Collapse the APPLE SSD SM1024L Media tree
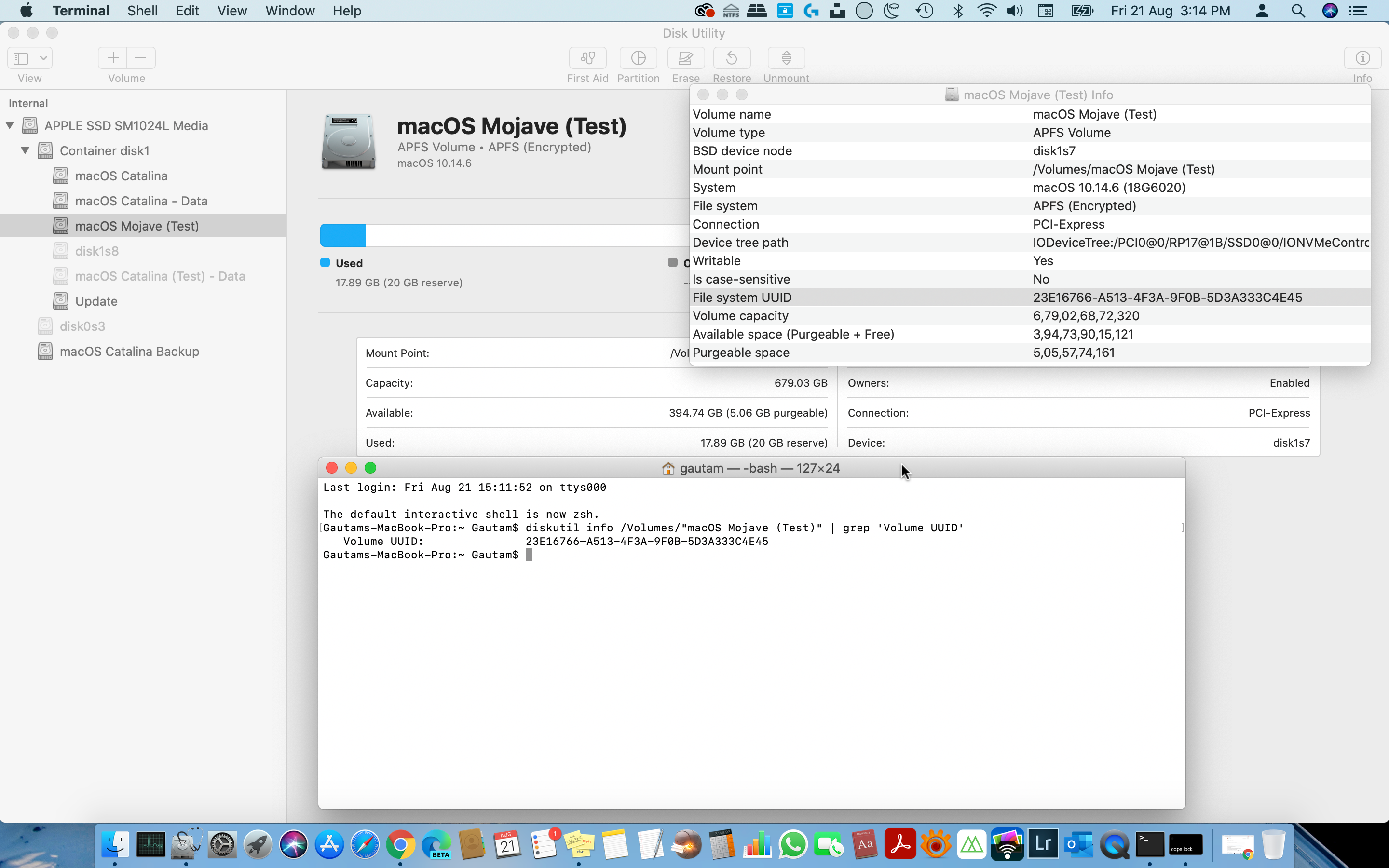 point(9,125)
